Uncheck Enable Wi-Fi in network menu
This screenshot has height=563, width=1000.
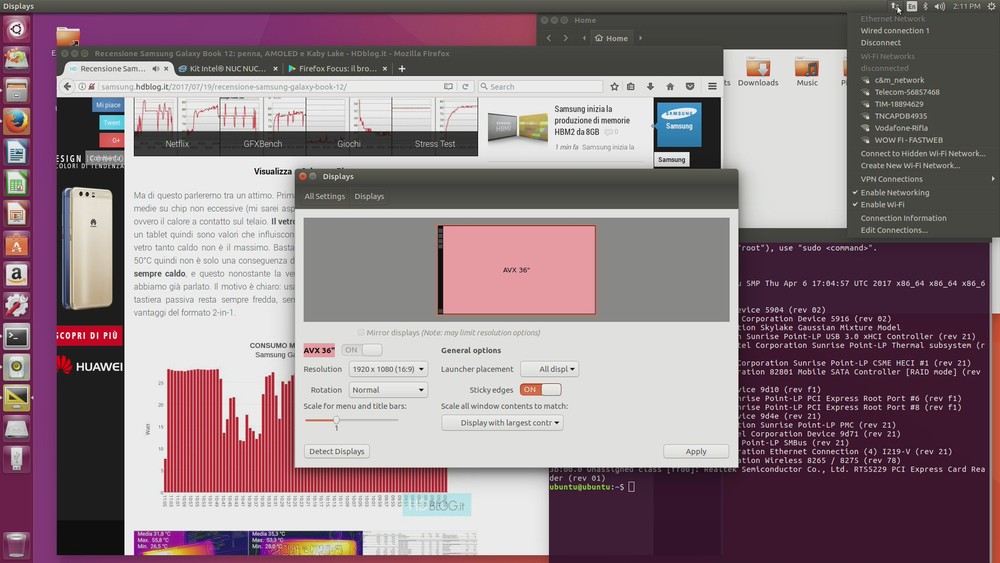tap(882, 204)
